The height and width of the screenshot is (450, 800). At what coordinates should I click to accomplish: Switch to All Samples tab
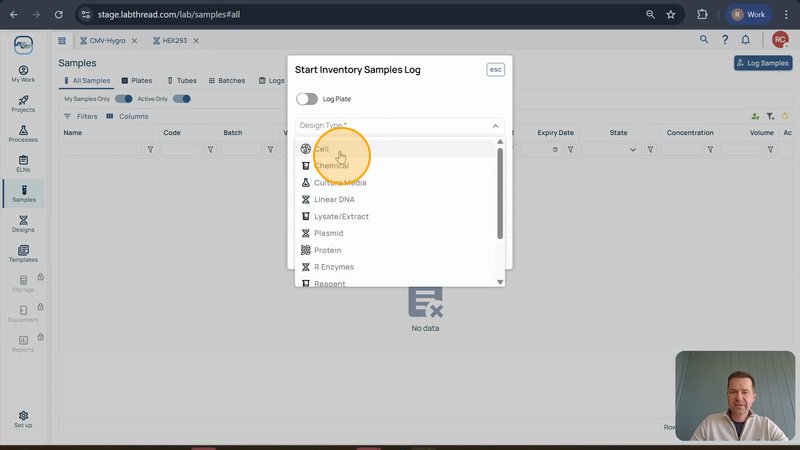click(x=87, y=81)
